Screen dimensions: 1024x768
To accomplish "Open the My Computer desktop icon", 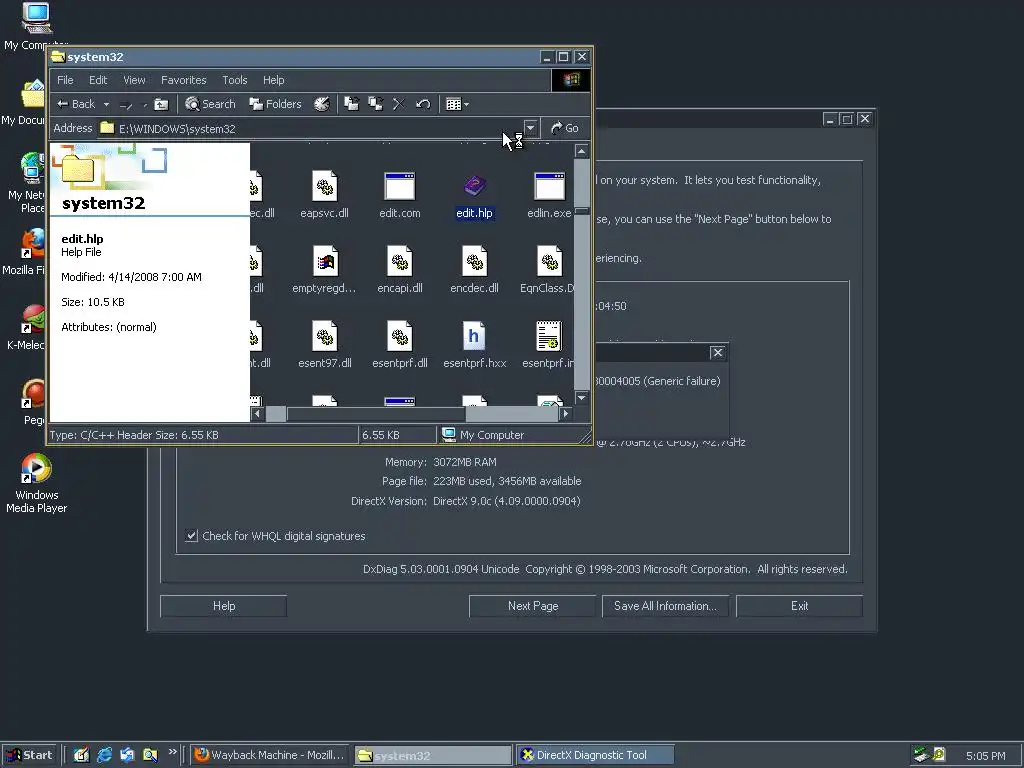I will click(36, 26).
